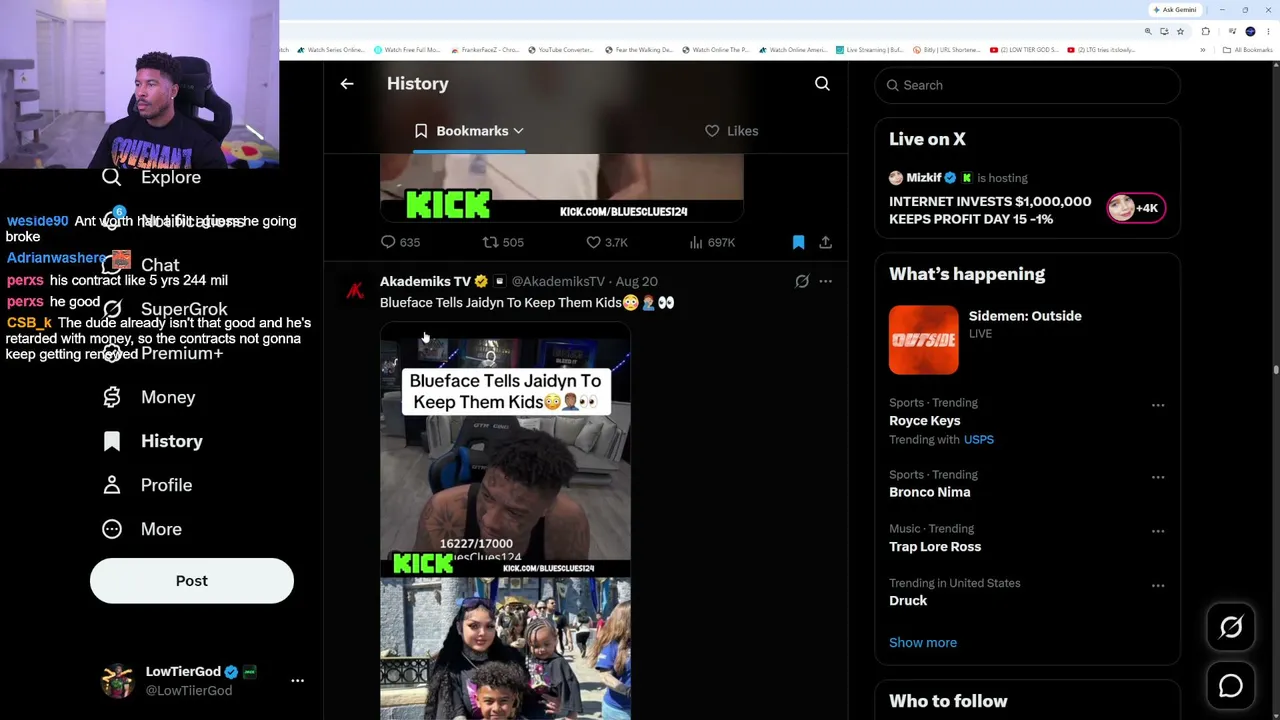Open the Bronco Nima trending topic
Viewport: 1280px width, 720px height.
click(x=930, y=492)
